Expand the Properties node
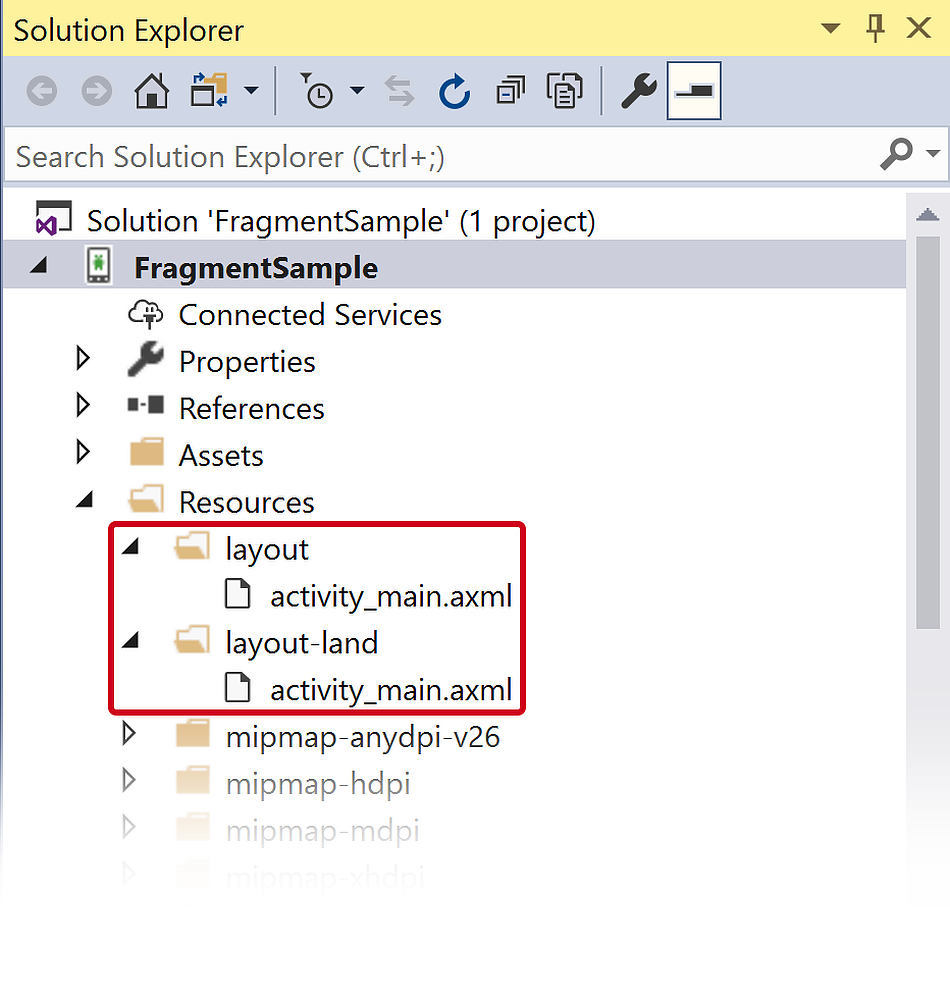 (x=84, y=360)
